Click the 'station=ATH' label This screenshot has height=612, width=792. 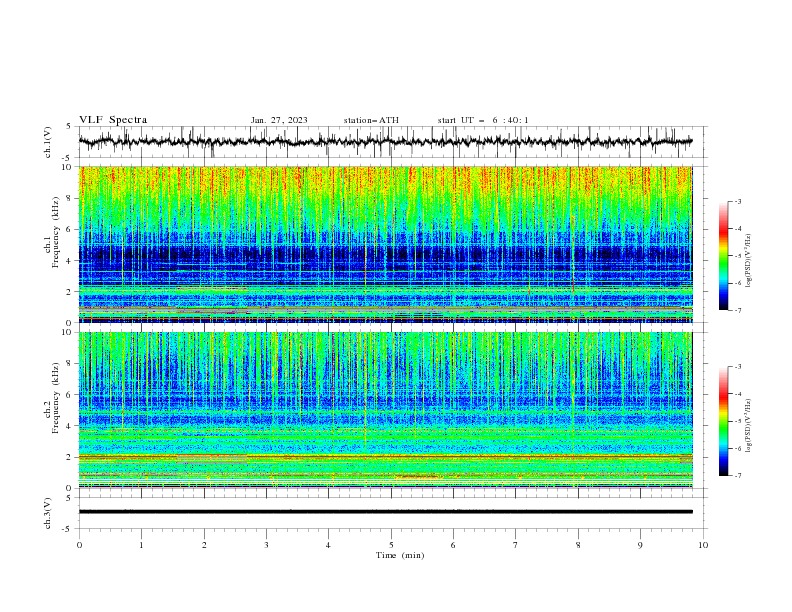point(371,120)
